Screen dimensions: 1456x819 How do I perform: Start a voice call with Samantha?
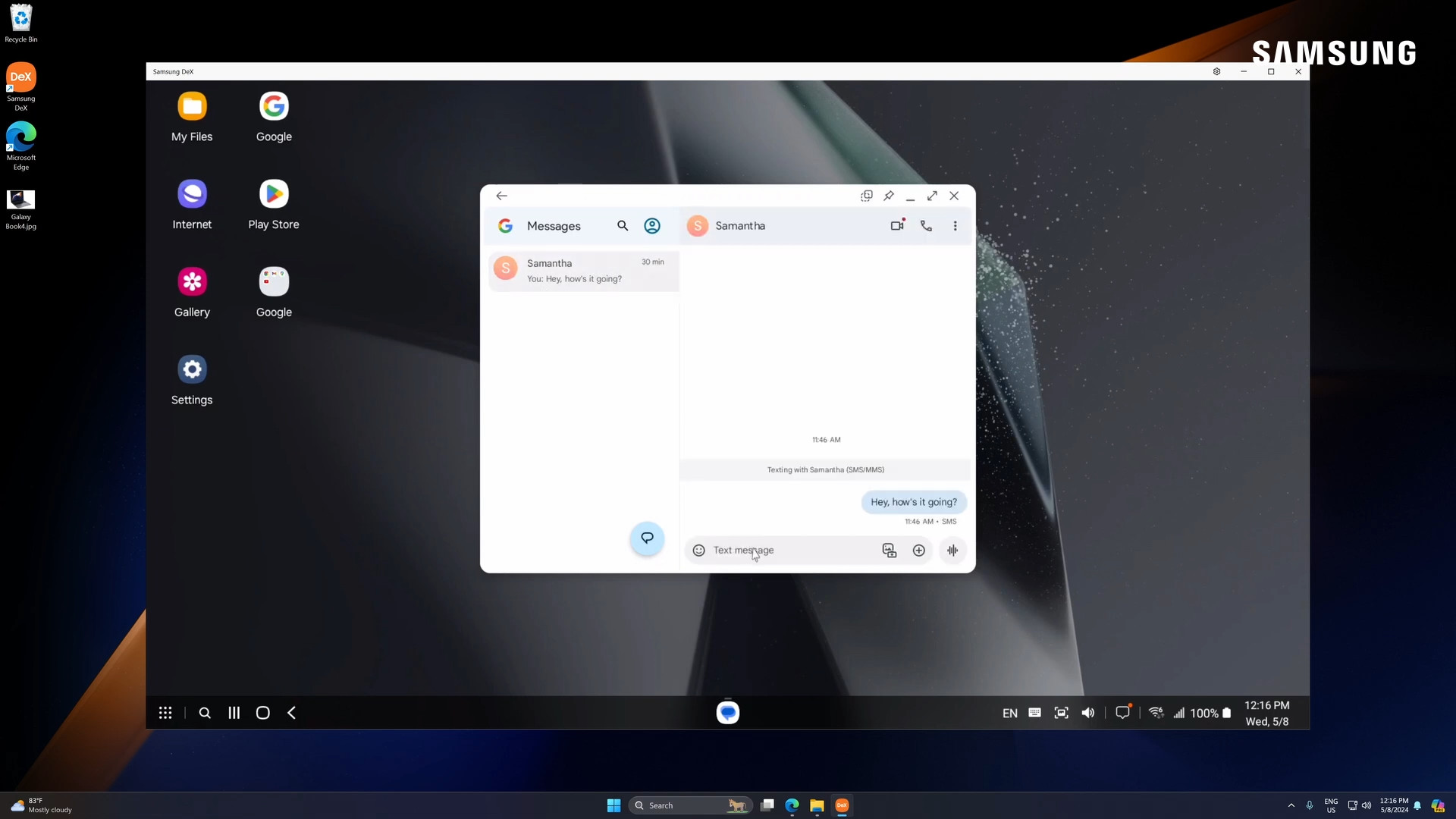click(x=926, y=226)
